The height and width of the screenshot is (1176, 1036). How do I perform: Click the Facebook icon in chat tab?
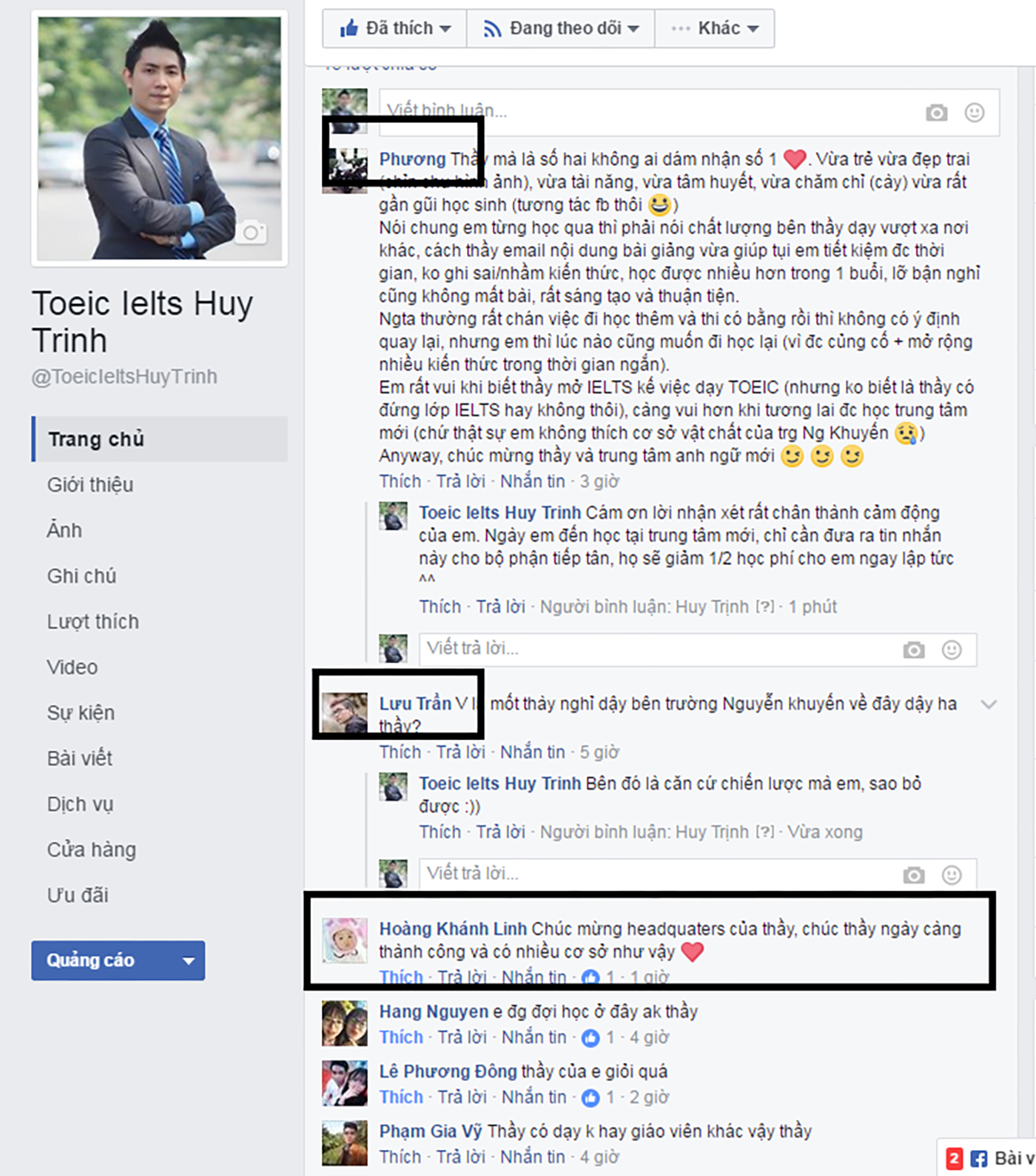click(x=979, y=1159)
